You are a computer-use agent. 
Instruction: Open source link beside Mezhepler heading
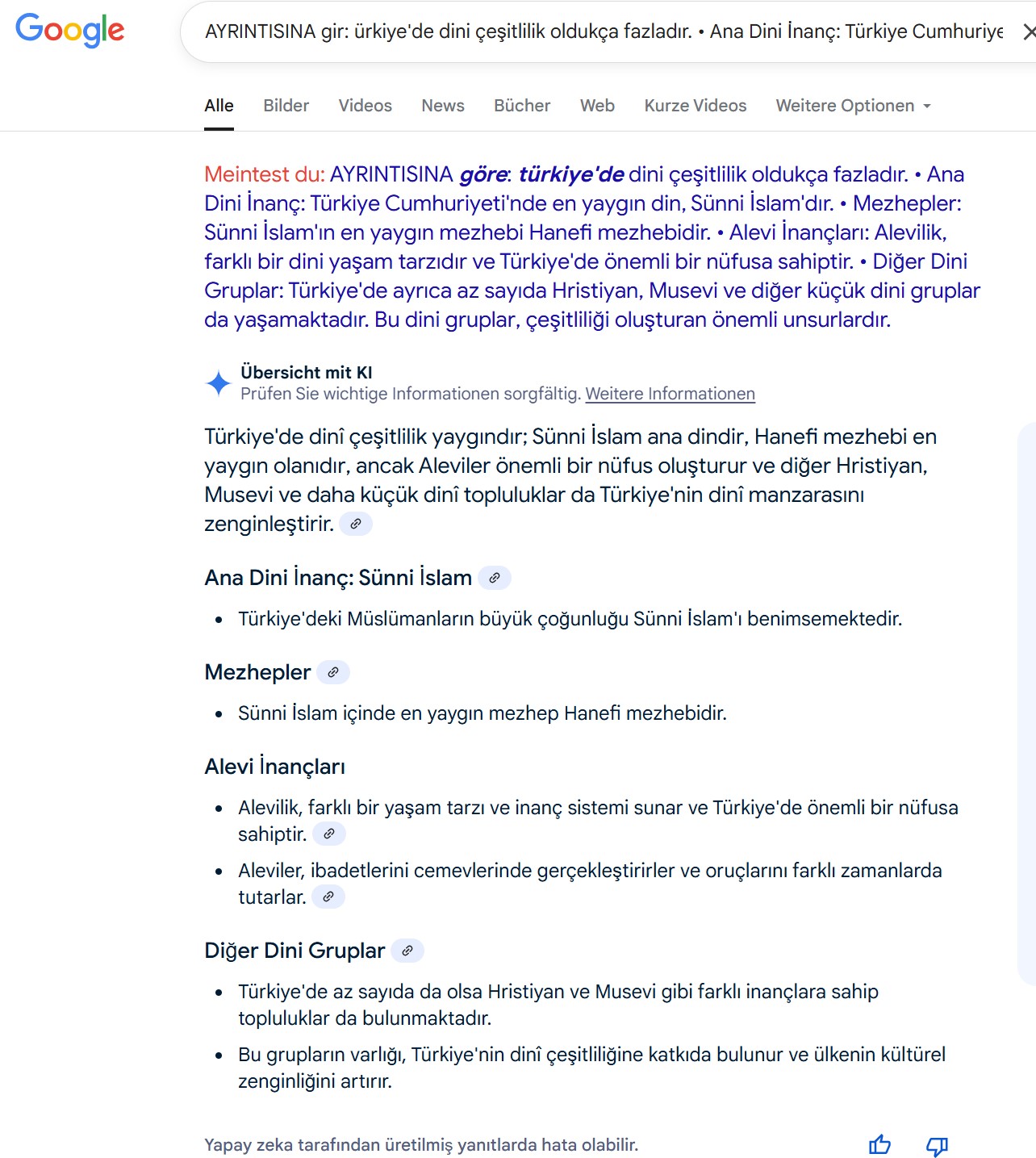(x=333, y=672)
